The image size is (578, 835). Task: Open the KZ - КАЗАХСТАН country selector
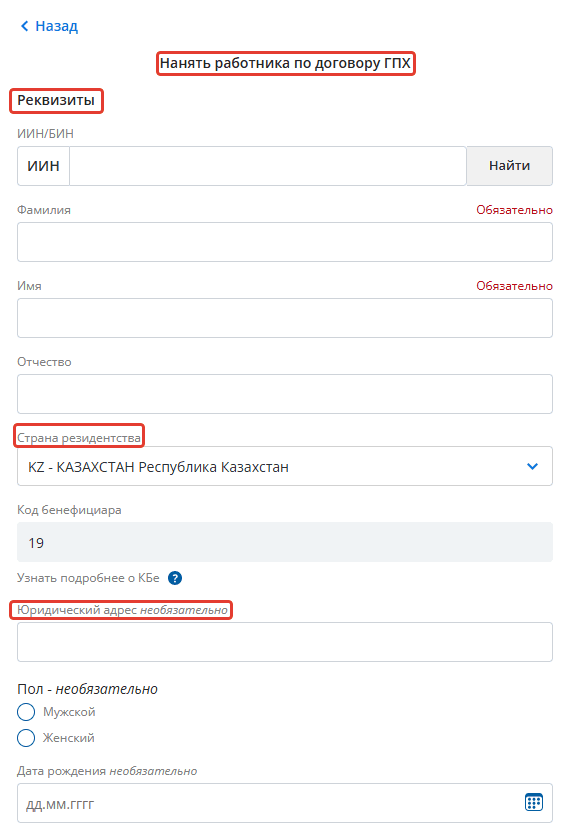[285, 466]
